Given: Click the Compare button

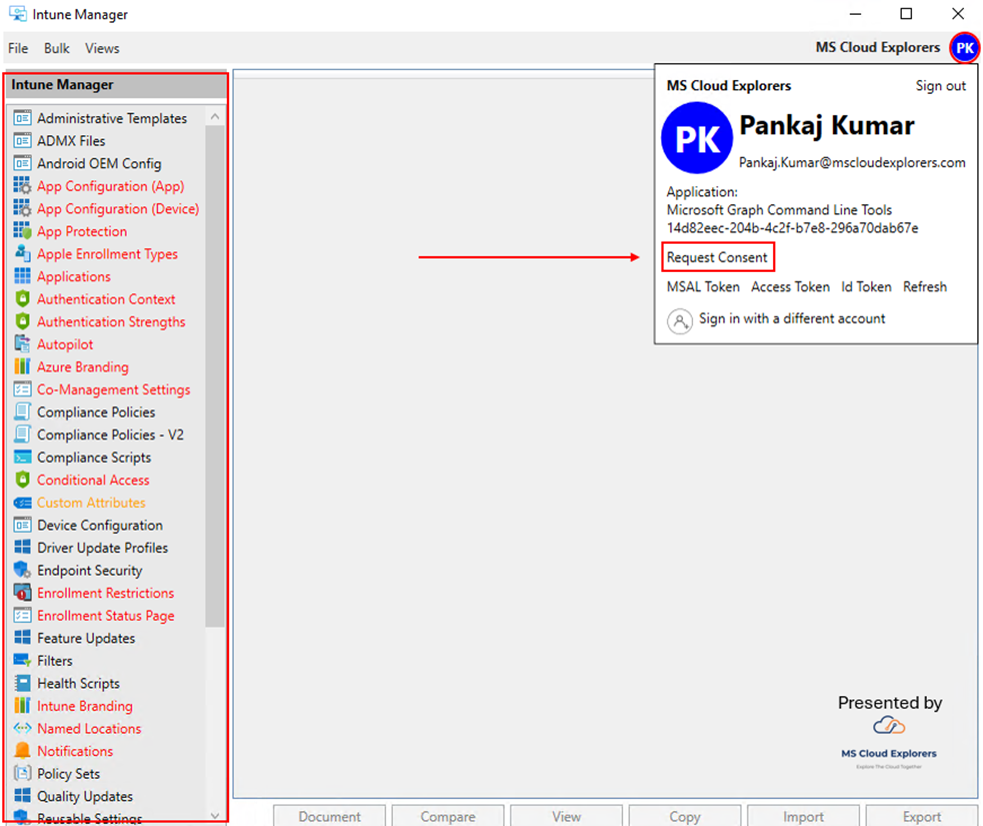Looking at the screenshot, I should [448, 816].
